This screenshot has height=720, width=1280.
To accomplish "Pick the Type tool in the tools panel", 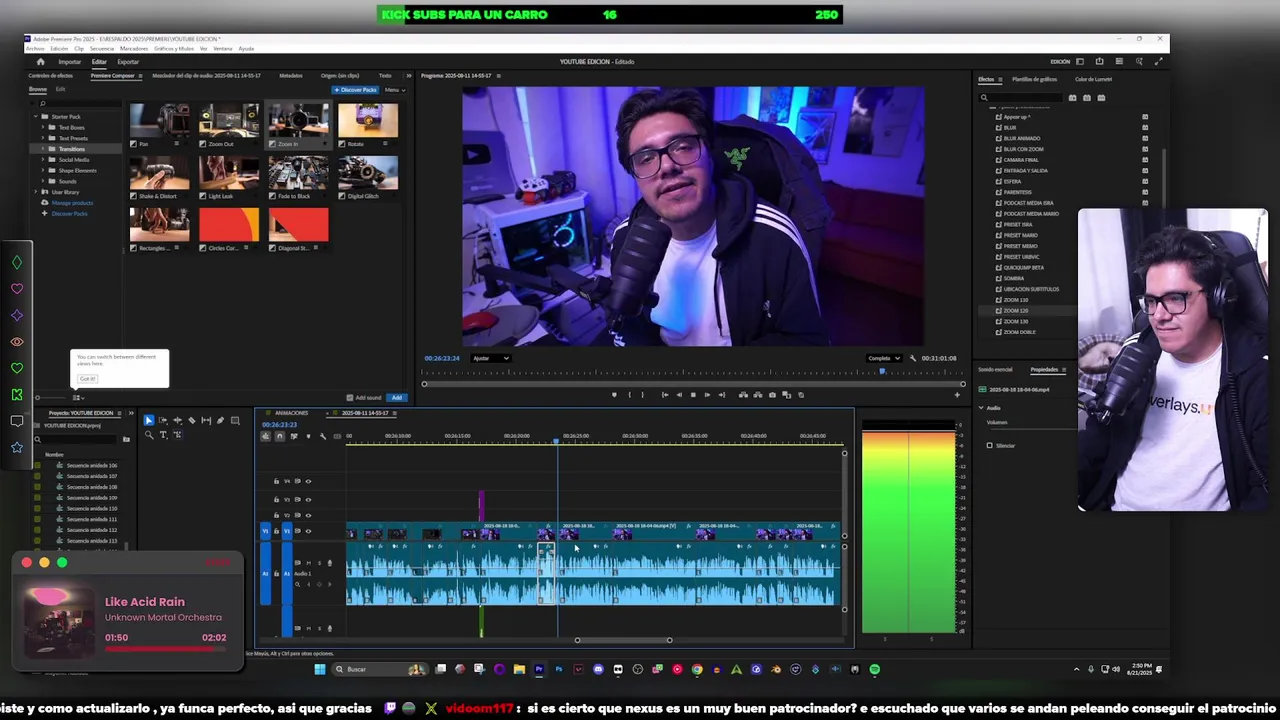I will coord(163,435).
